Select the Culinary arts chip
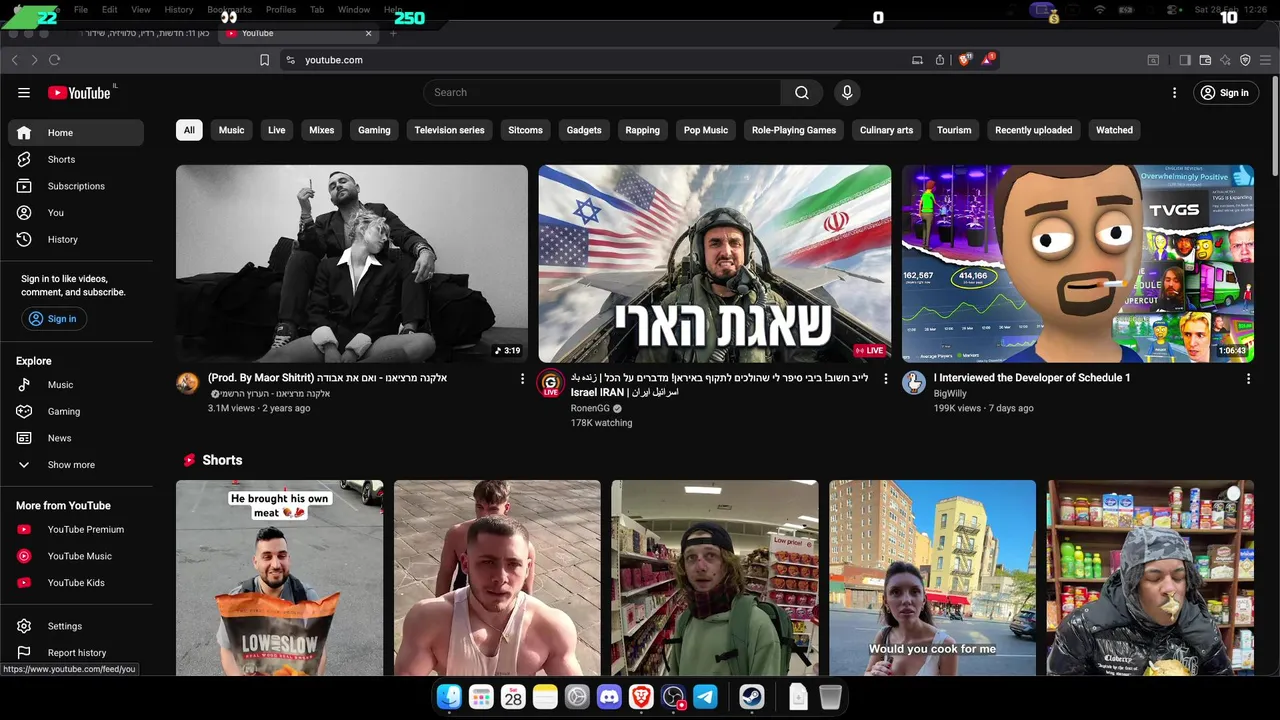 [x=886, y=130]
